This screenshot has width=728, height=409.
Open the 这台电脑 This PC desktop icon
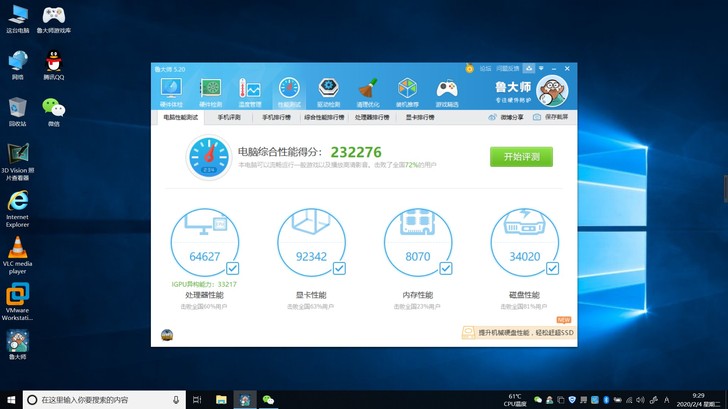click(18, 19)
